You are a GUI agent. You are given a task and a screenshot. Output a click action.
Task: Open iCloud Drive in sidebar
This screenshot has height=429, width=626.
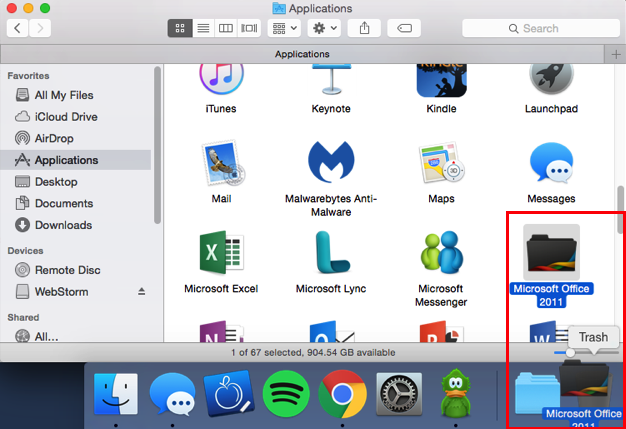click(x=76, y=117)
